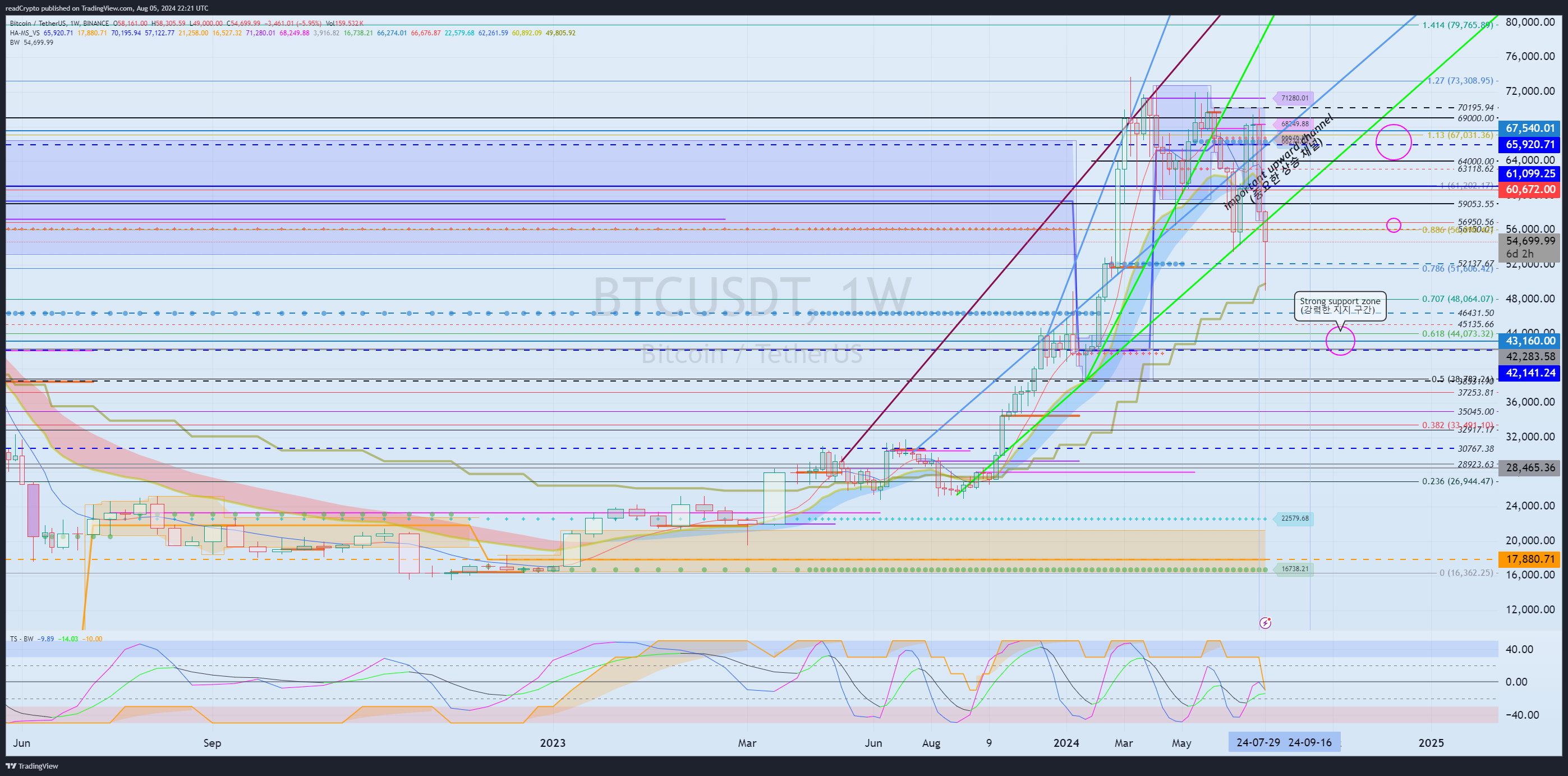1568x776 pixels.
Task: Click the readCrypto published header text
Action: tap(107, 8)
